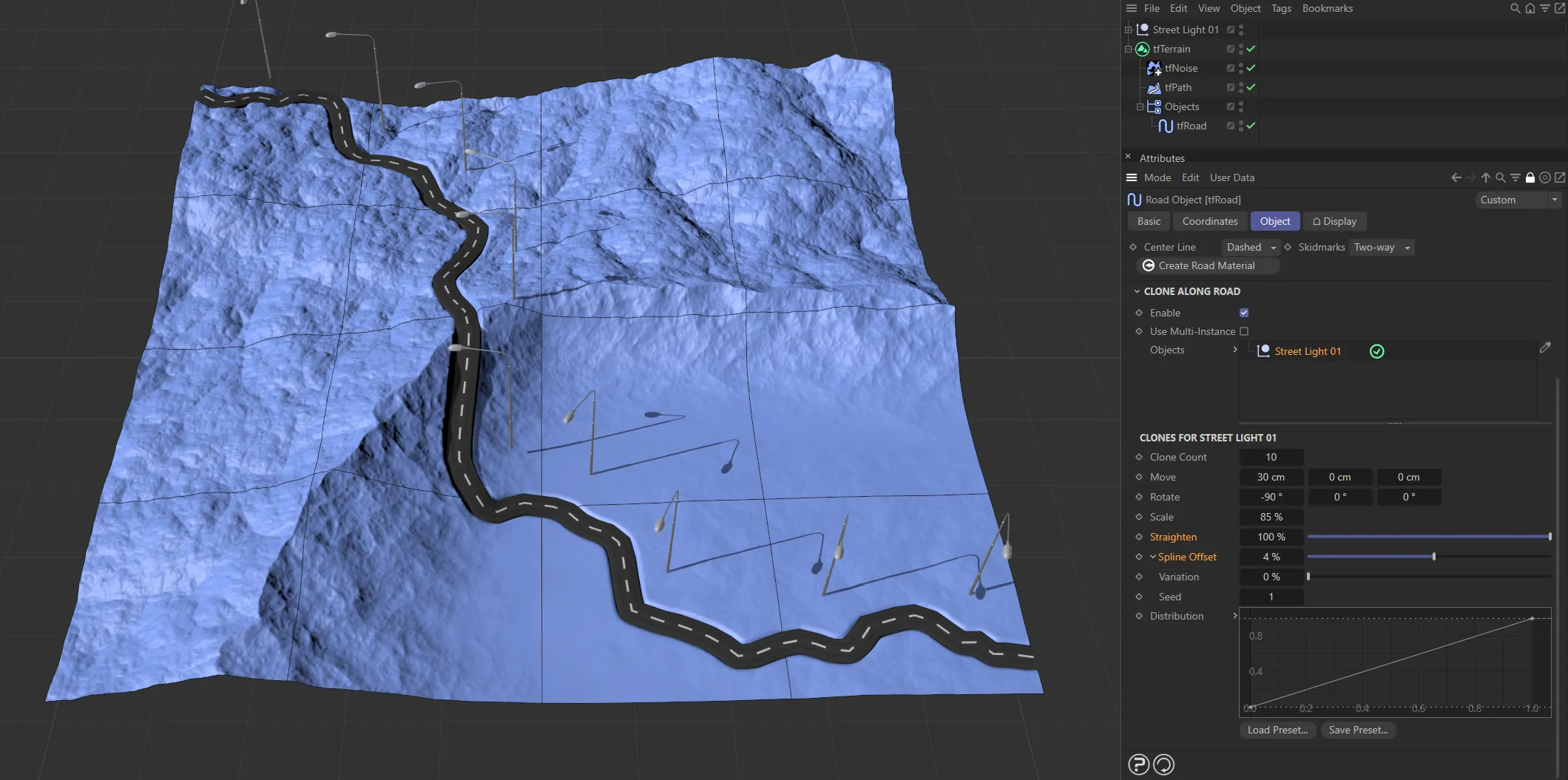
Task: Toggle the green checkmark next to tfTerrain
Action: click(1251, 49)
